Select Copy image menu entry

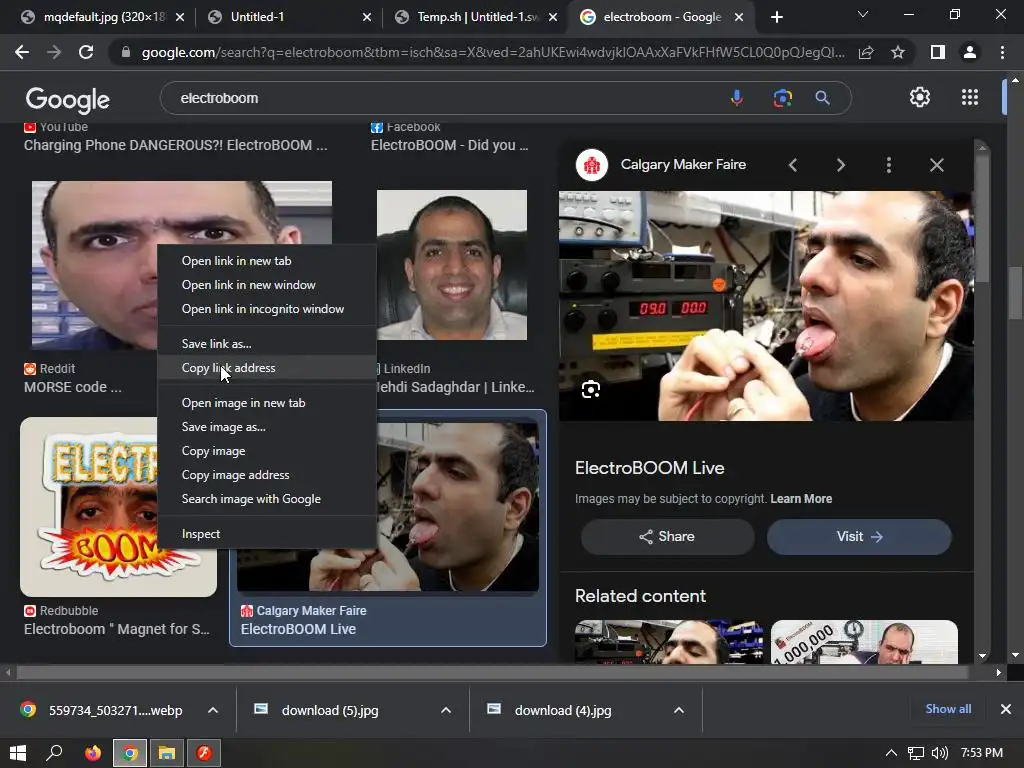click(x=266, y=451)
